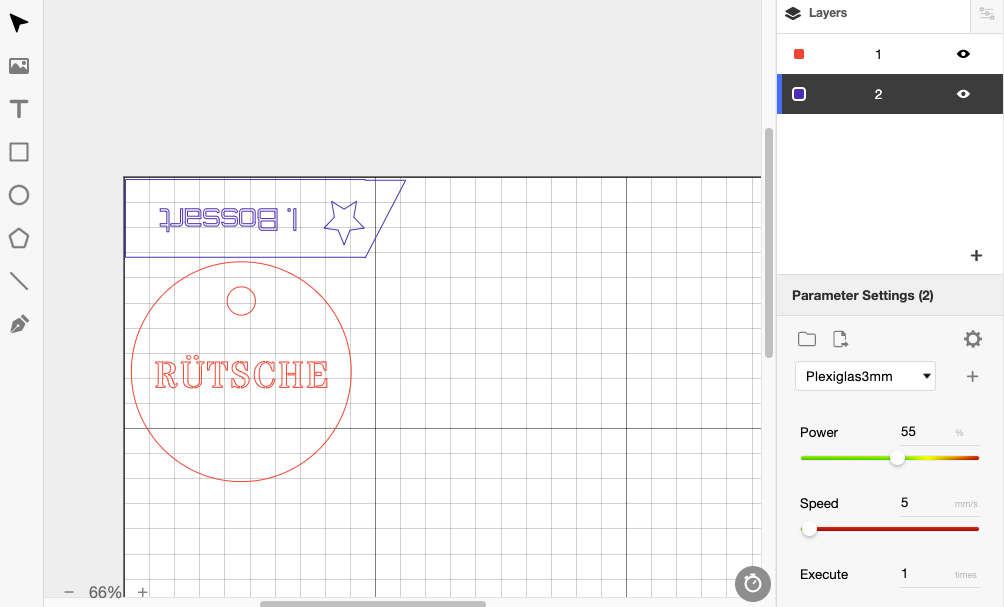Image resolution: width=1004 pixels, height=607 pixels.
Task: Pick the Ellipse tool
Action: click(x=18, y=195)
